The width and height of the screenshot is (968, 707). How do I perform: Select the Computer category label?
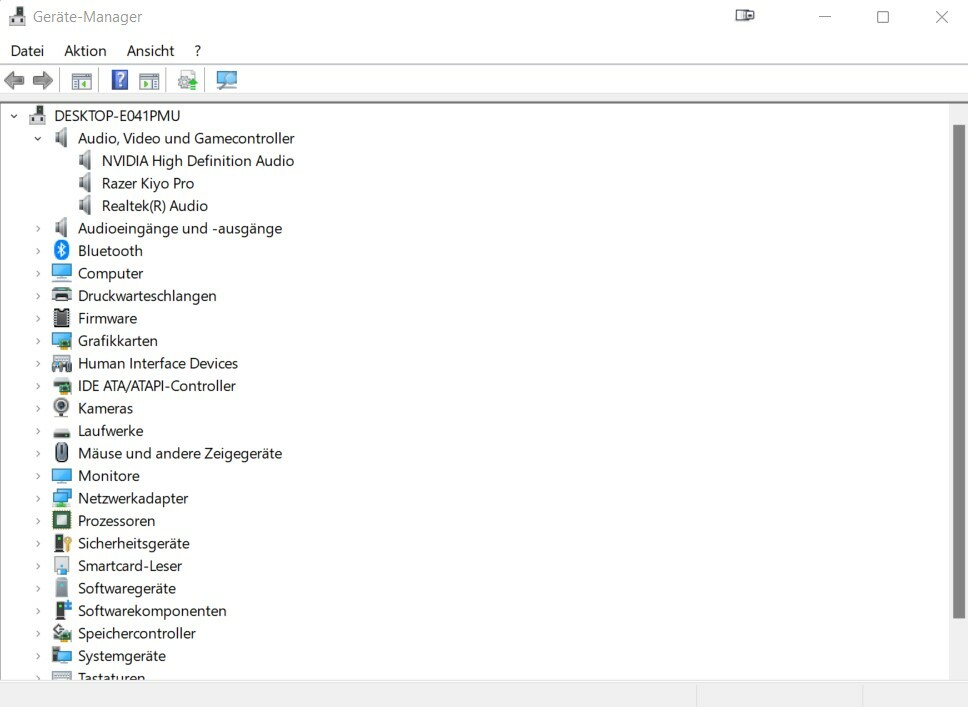click(111, 274)
